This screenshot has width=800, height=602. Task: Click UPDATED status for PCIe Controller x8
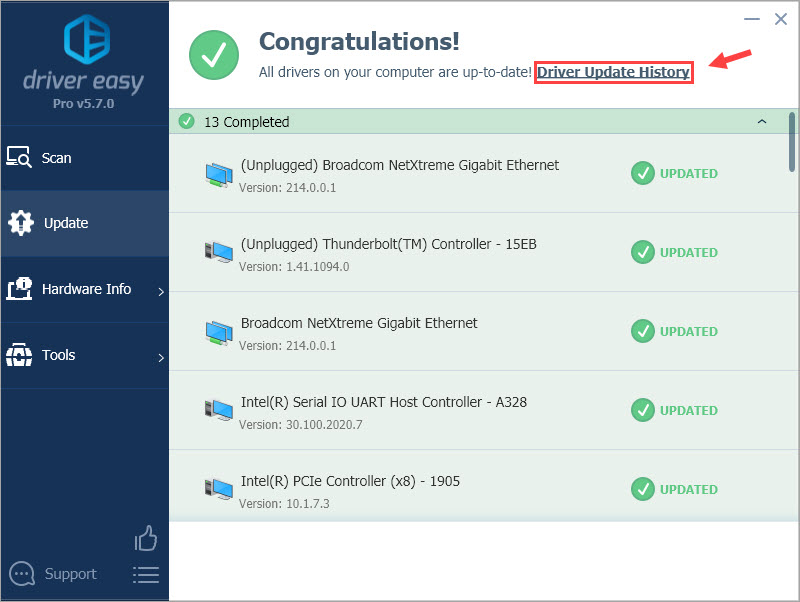tap(674, 490)
